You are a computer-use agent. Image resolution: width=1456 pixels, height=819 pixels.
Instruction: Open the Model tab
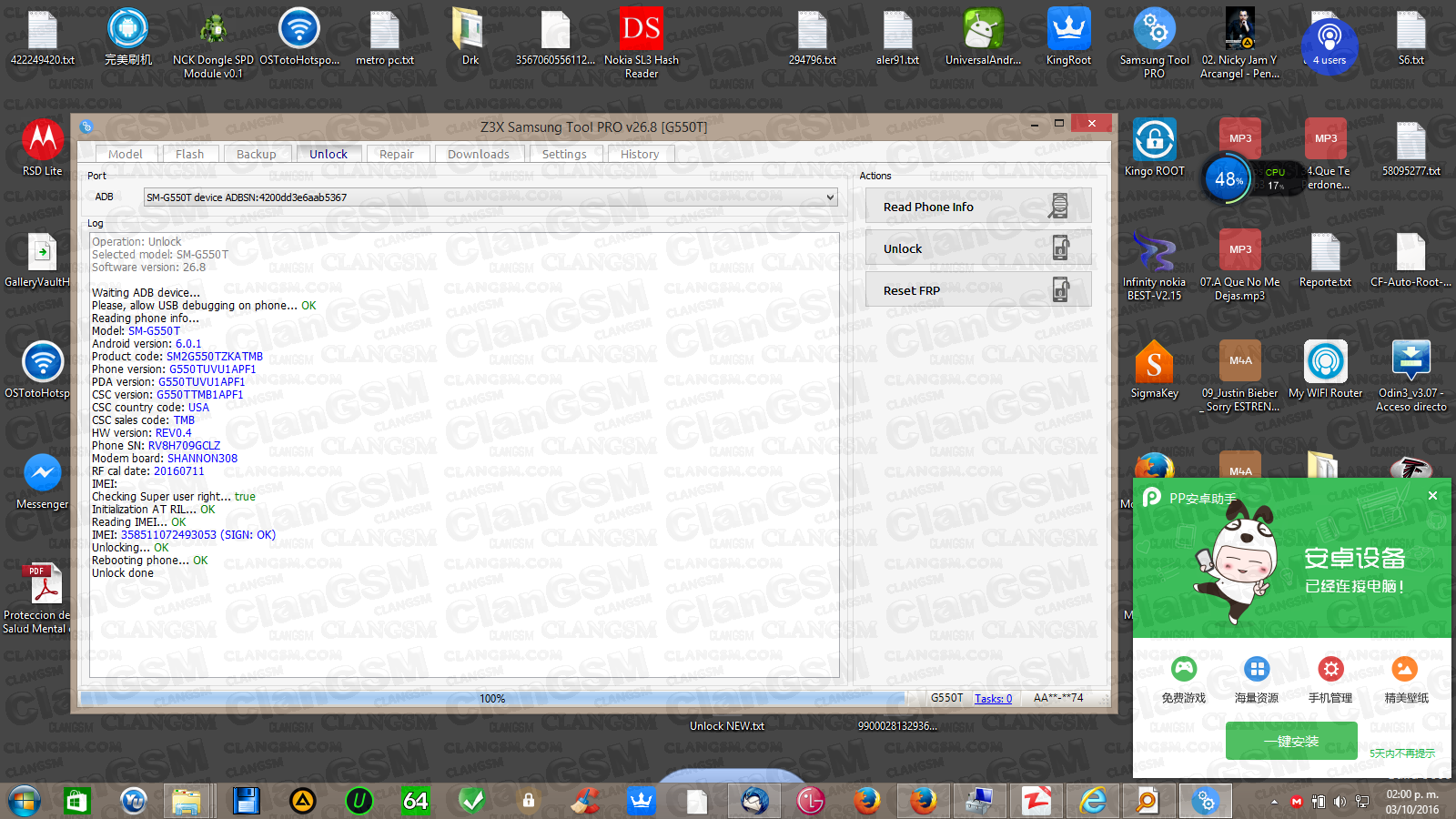point(125,154)
